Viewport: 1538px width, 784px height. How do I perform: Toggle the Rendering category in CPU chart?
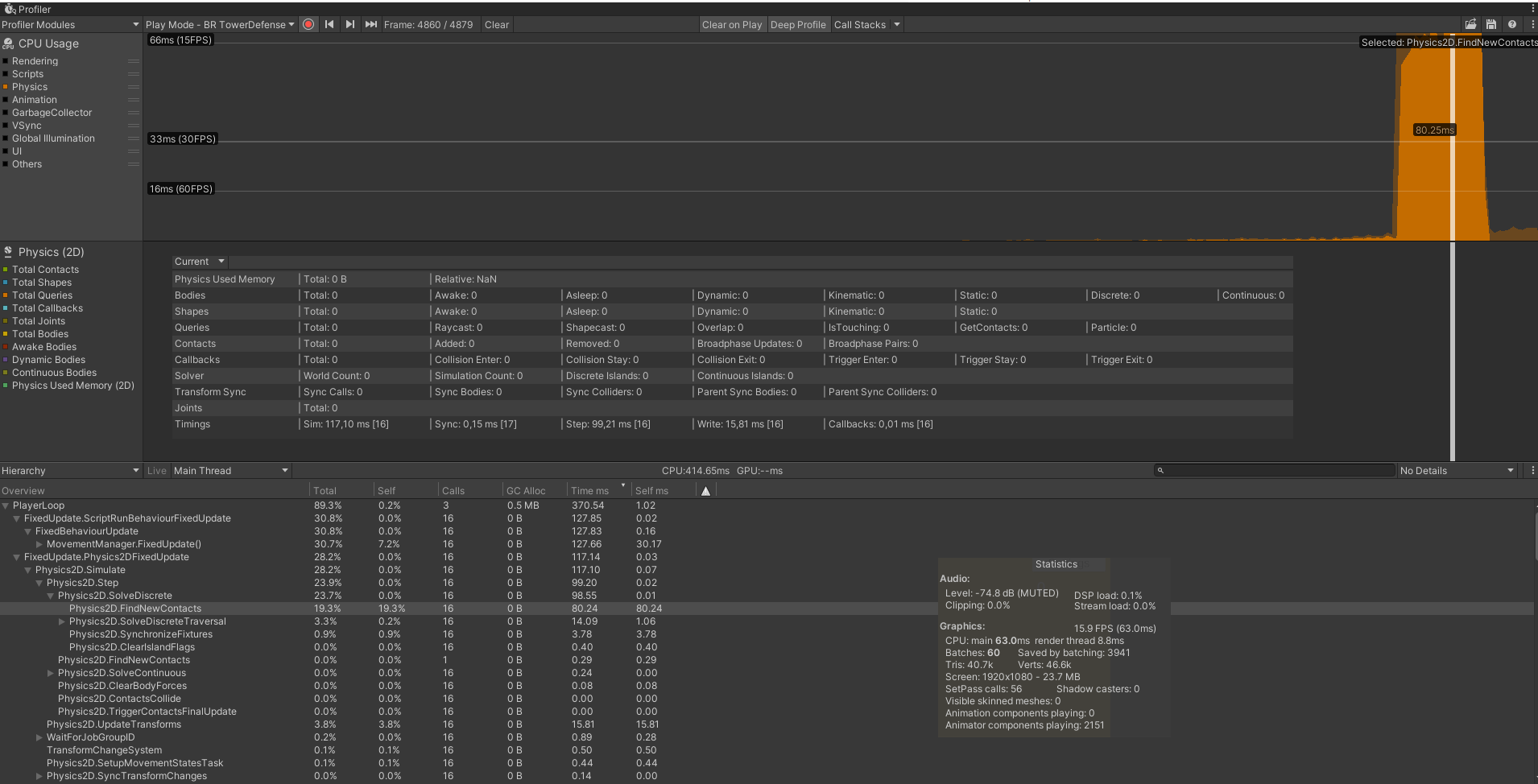pyautogui.click(x=35, y=61)
